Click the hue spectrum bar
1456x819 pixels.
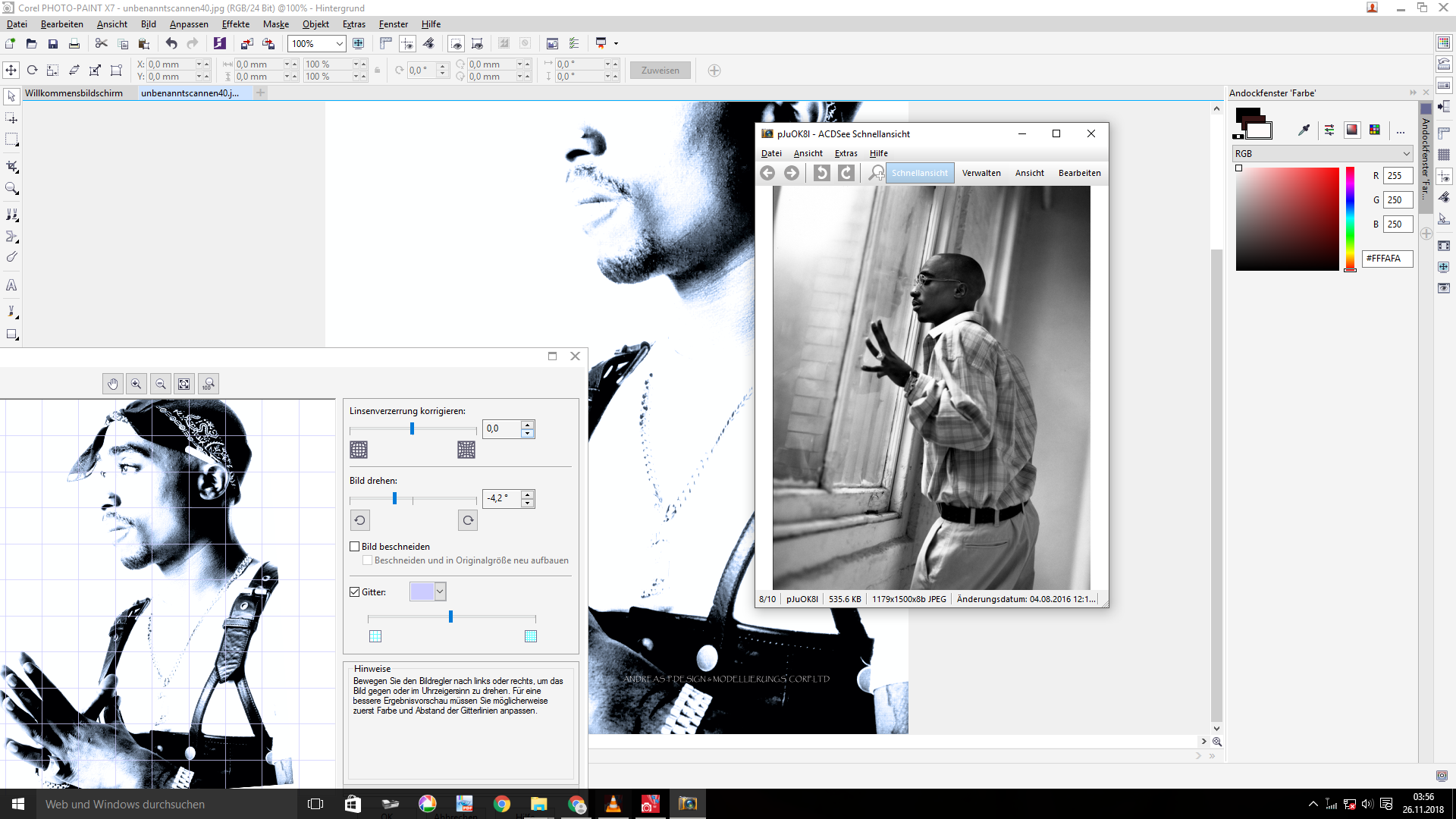click(x=1351, y=219)
